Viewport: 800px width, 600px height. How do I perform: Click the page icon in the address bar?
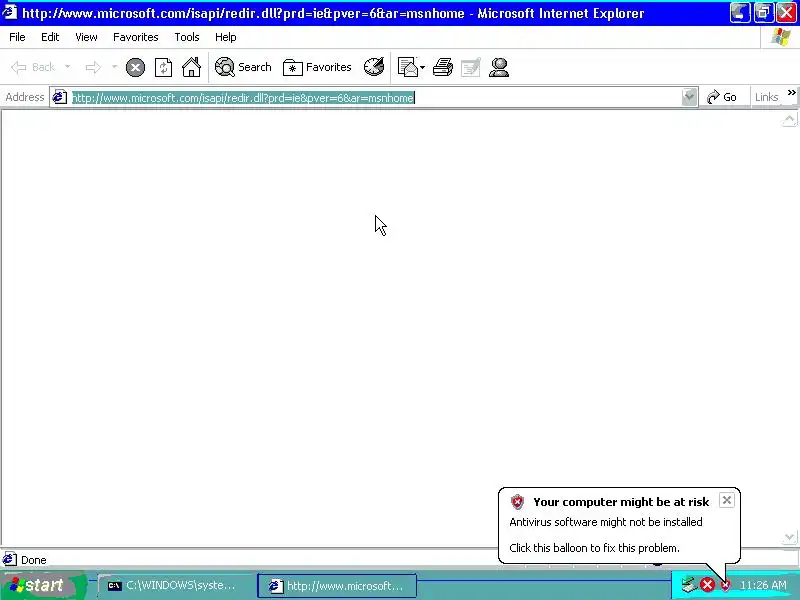click(x=60, y=97)
